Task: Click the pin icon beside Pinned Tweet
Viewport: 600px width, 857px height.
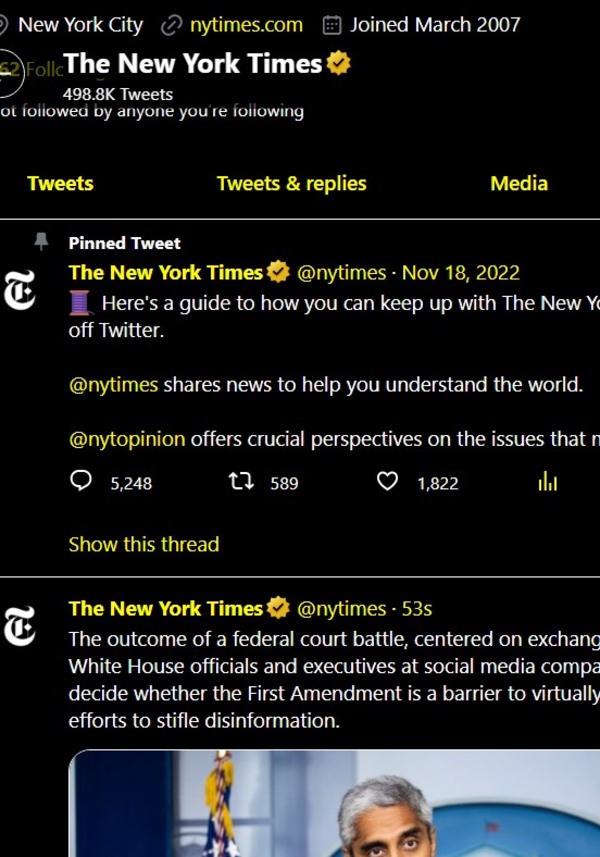Action: click(x=41, y=242)
